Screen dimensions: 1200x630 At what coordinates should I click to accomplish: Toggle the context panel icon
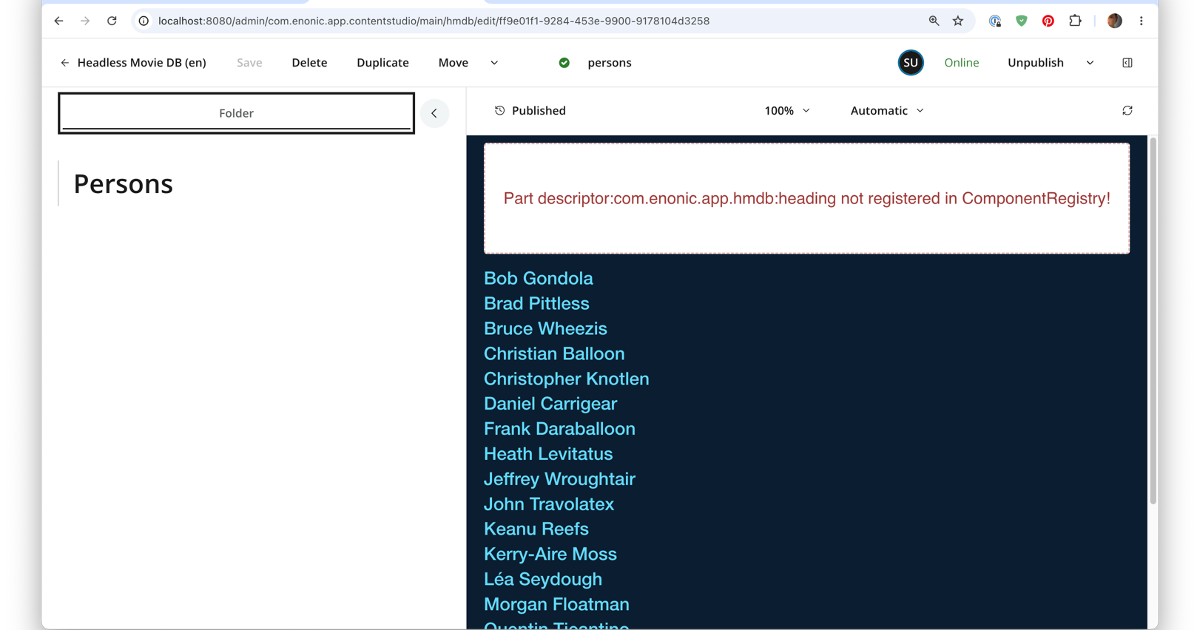point(1127,62)
